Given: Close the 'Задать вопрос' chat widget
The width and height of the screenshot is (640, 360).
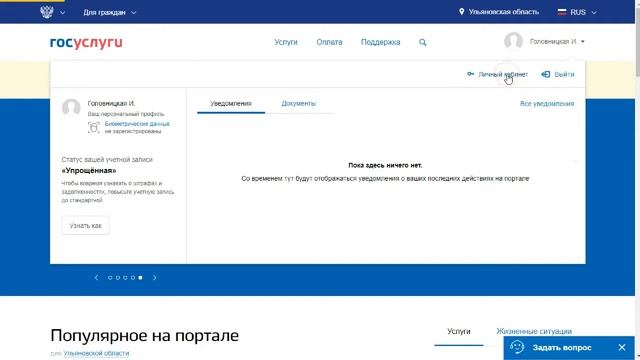Looking at the screenshot, I should click(x=622, y=347).
